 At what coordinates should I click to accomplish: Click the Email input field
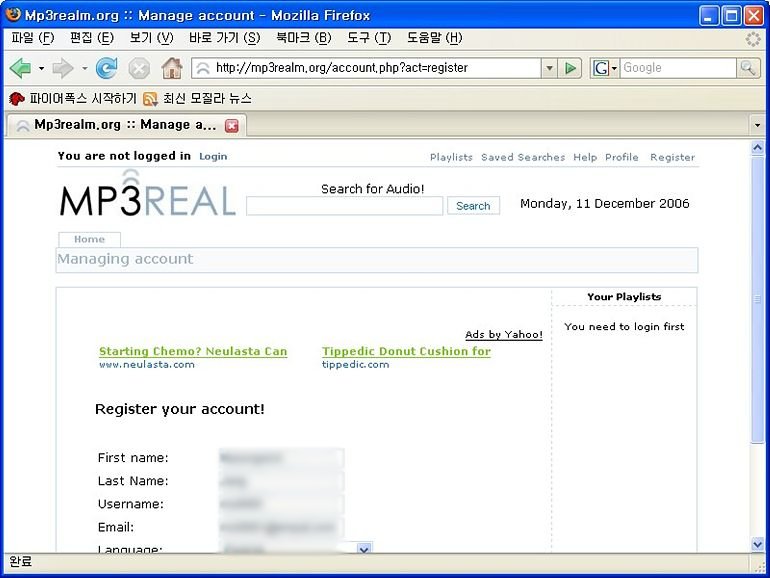[281, 527]
